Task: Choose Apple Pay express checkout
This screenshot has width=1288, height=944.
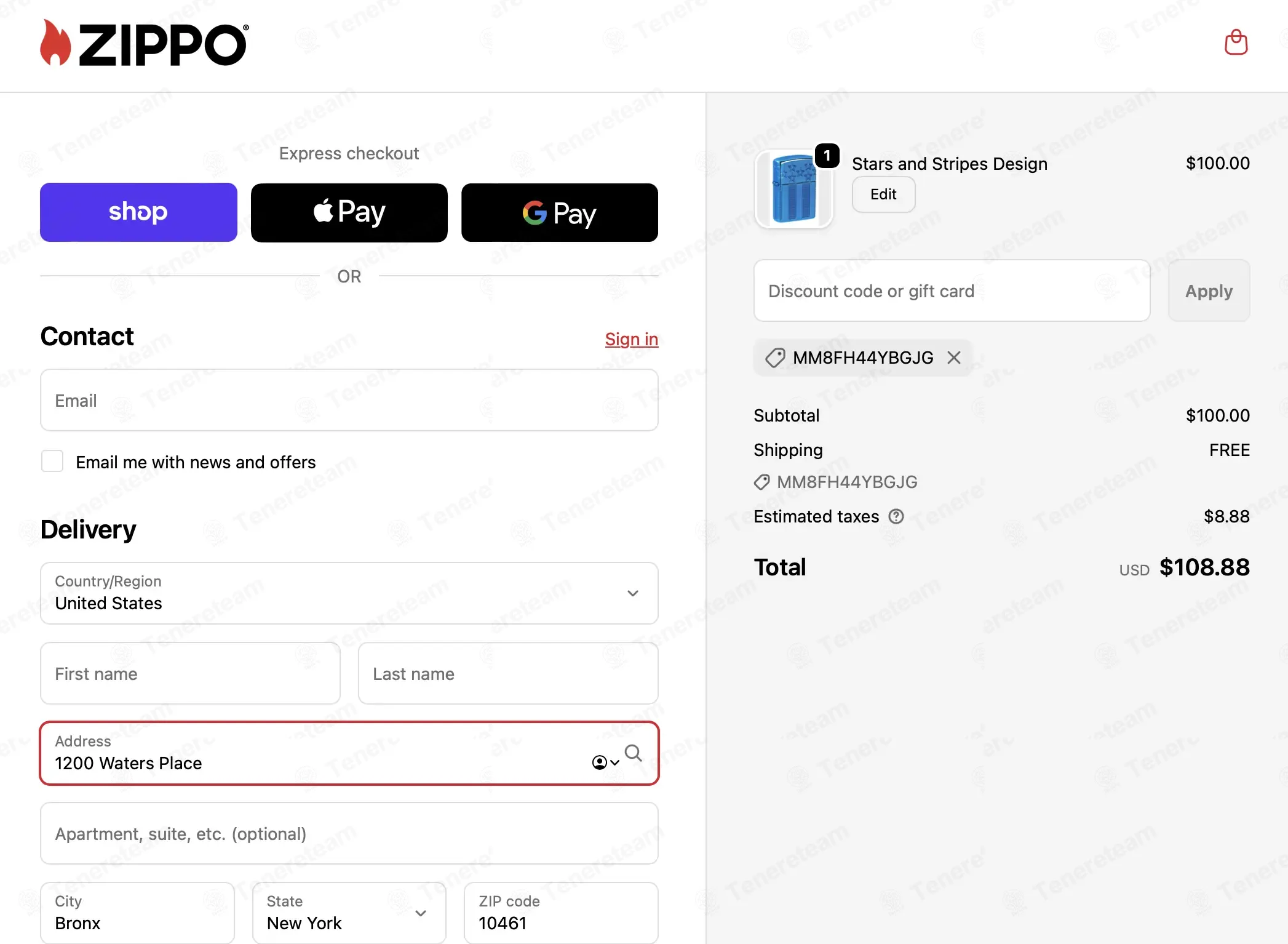Action: coord(349,212)
